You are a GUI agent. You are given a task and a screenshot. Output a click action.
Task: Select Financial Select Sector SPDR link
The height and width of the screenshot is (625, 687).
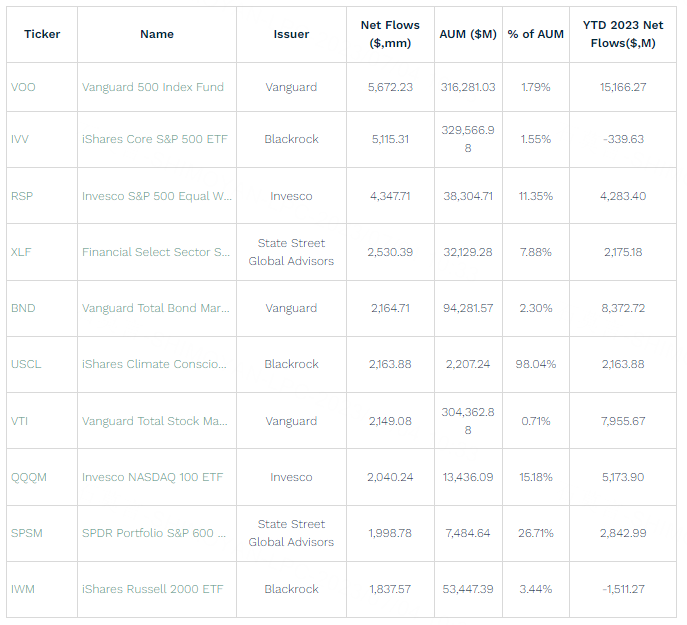tap(156, 252)
